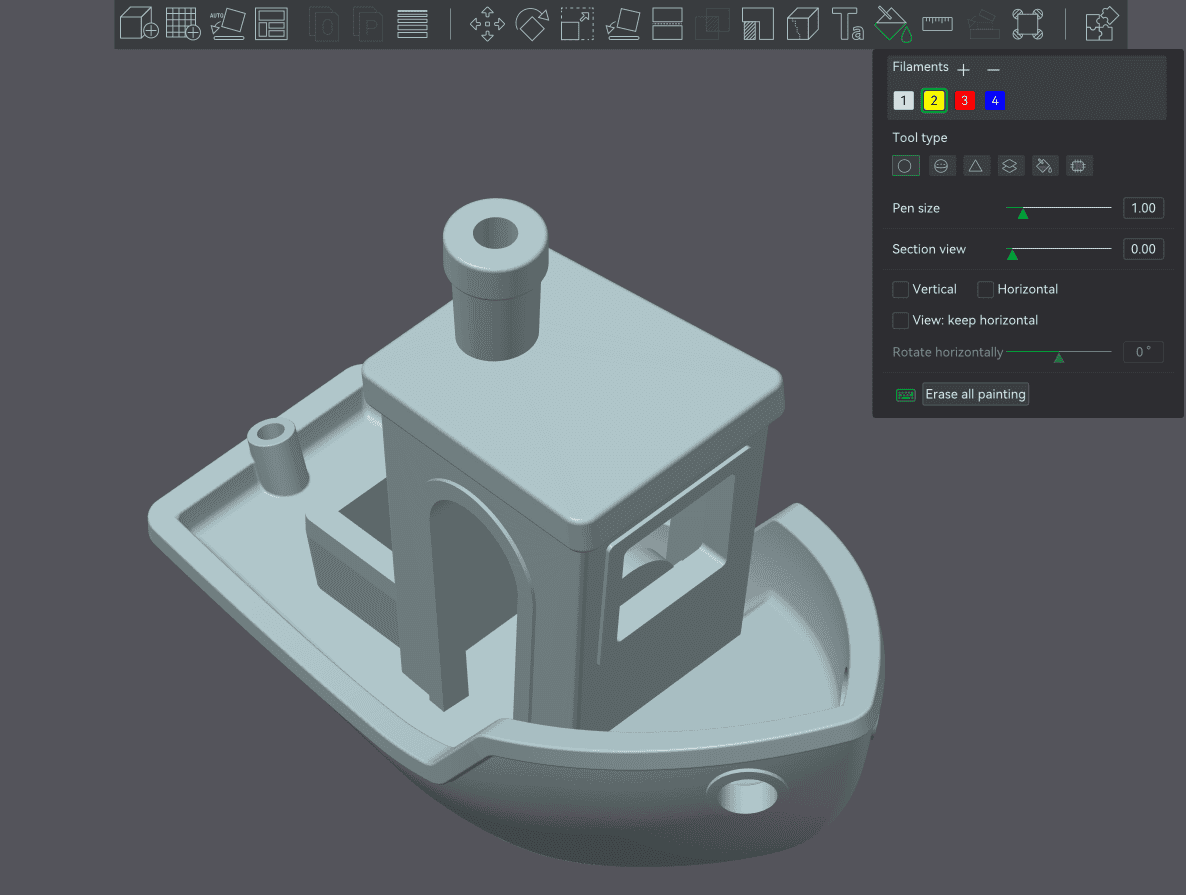The width and height of the screenshot is (1186, 895).
Task: Choose the Fill bucket tool type
Action: [x=1043, y=166]
